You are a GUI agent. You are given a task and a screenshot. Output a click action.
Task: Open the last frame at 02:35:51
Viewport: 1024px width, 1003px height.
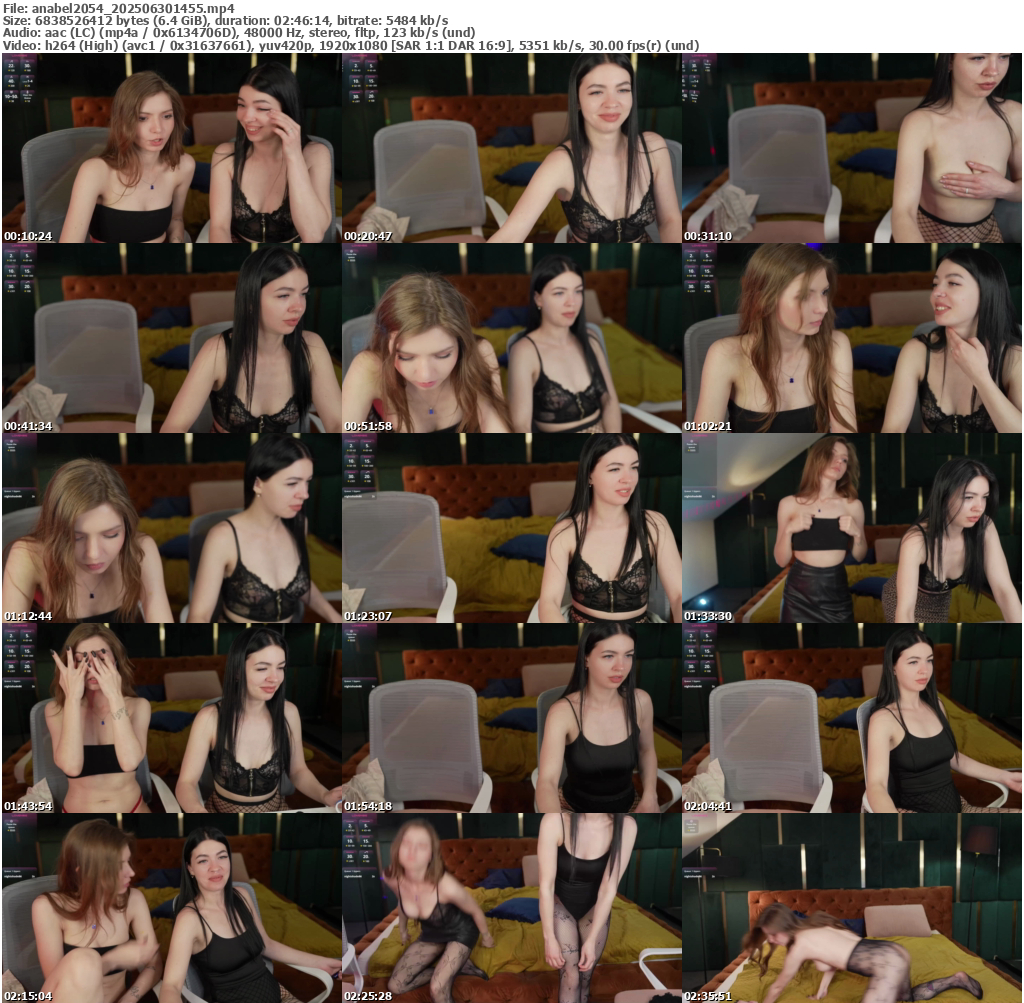tap(851, 908)
